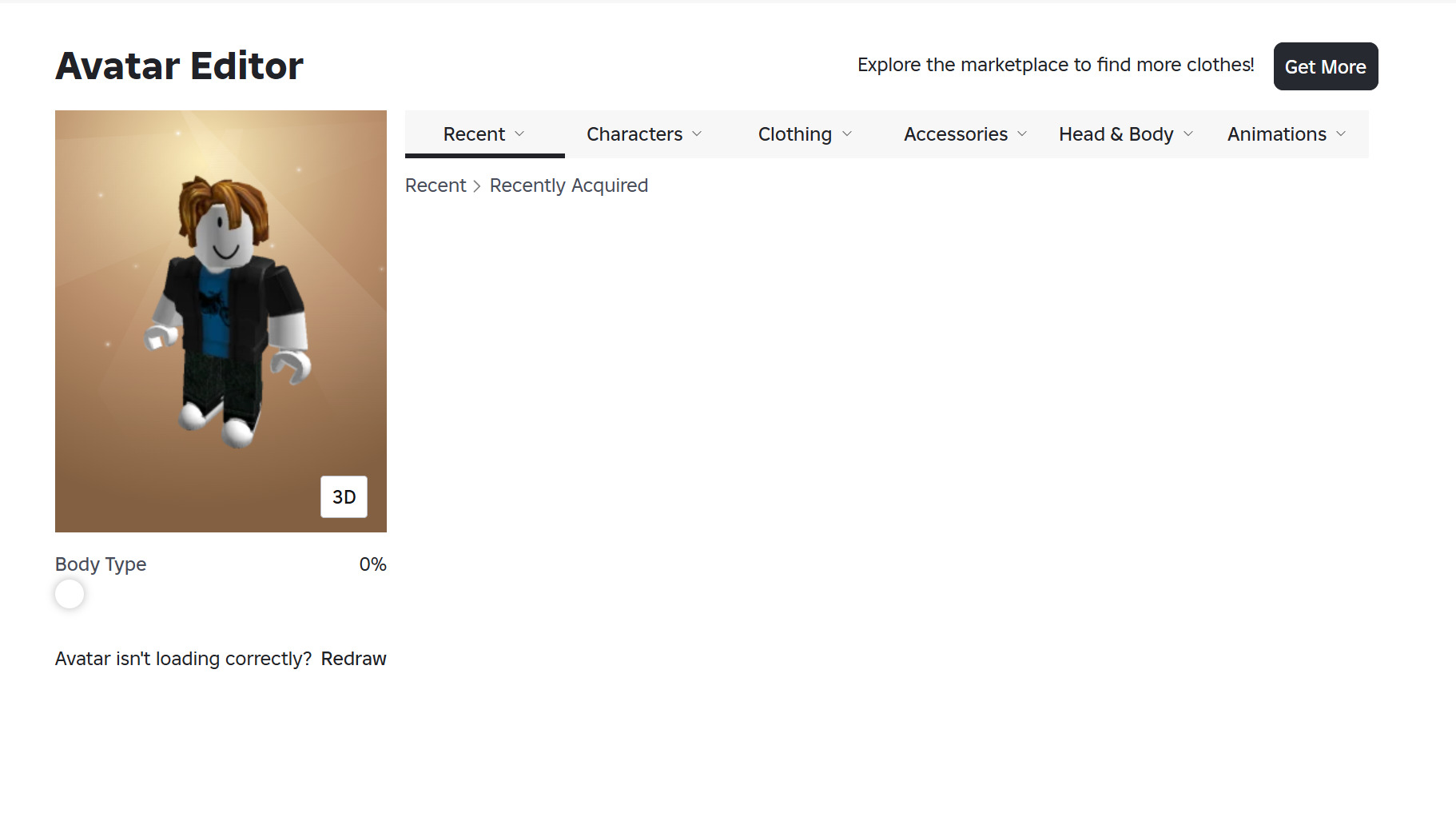Open the Animations tab

1287,134
